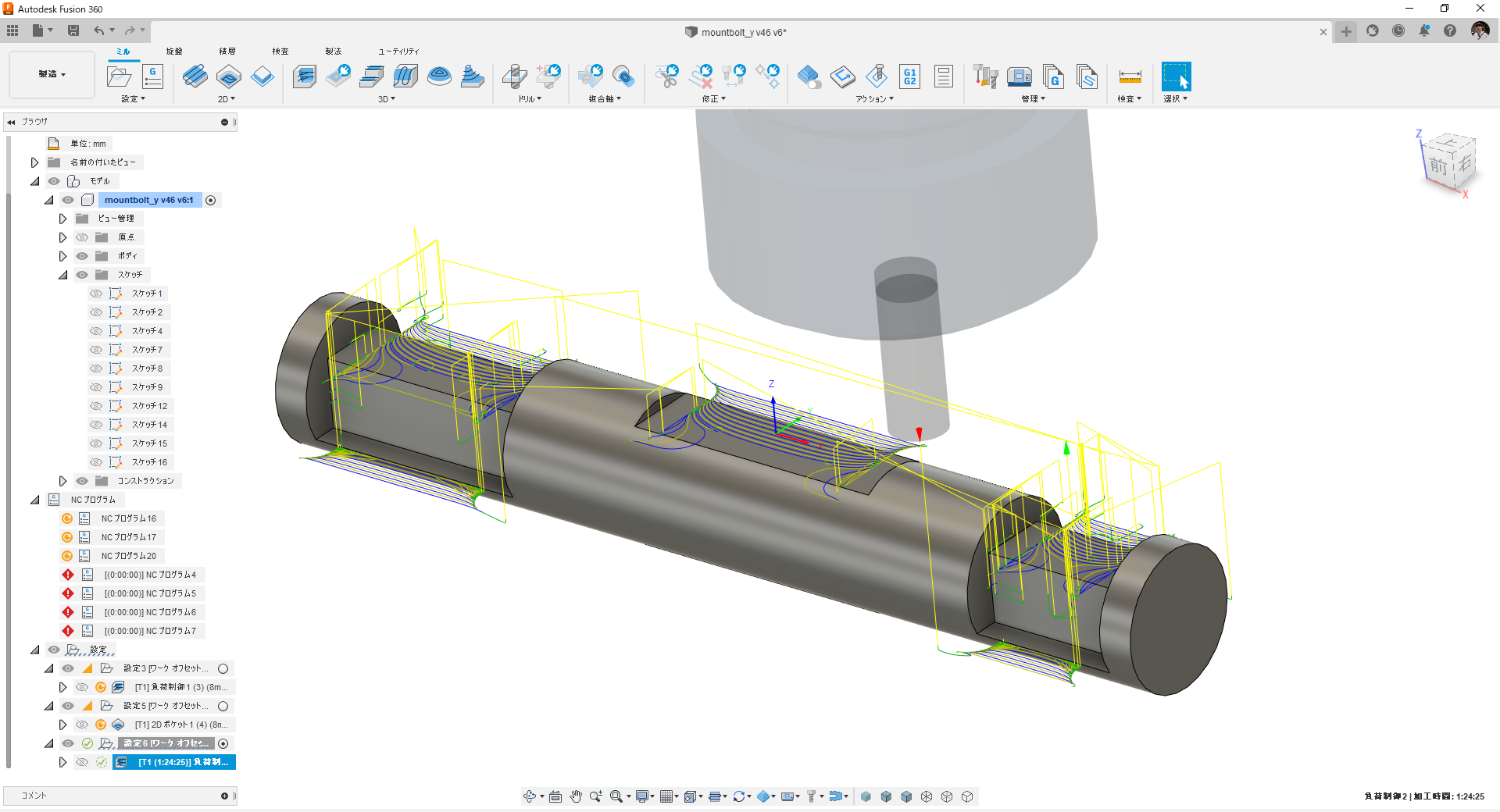Click the new Setup folder icon
1500x812 pixels.
[x=119, y=77]
